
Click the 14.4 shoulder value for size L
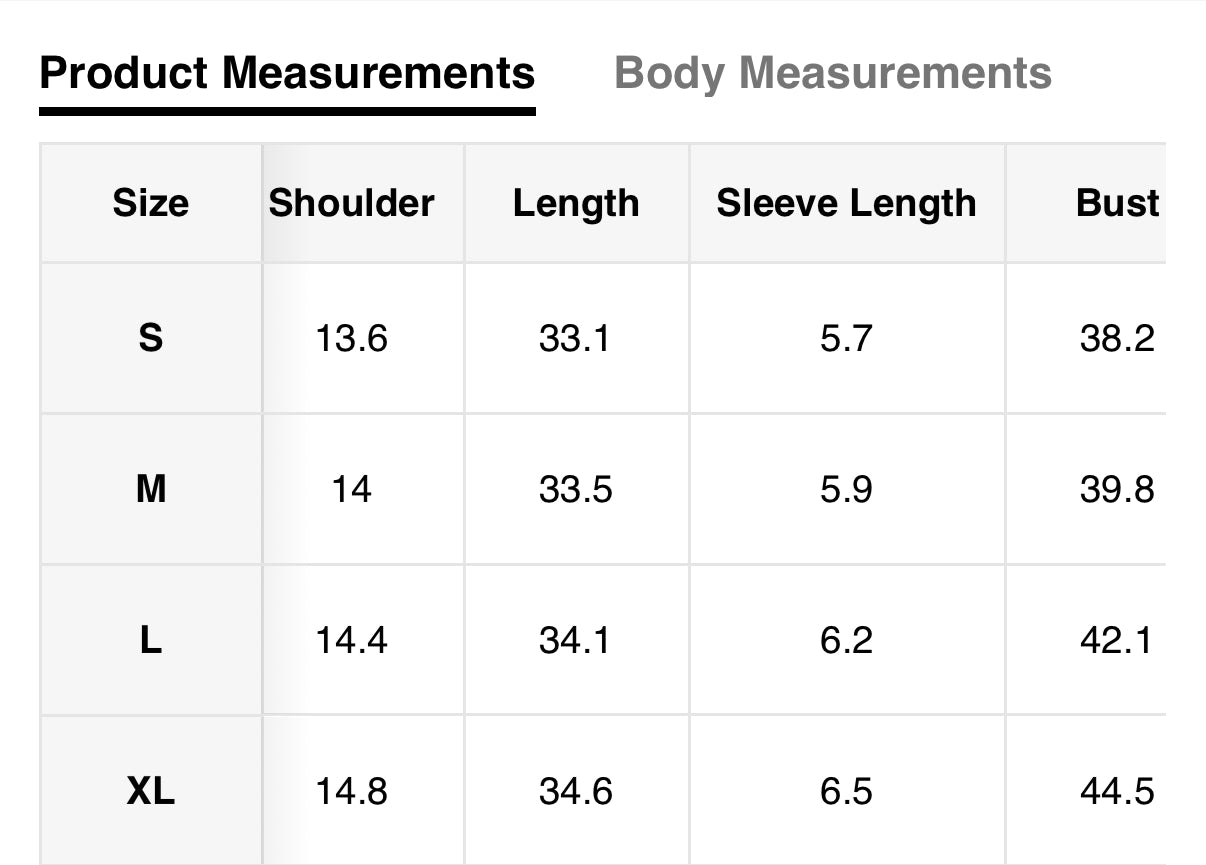(x=352, y=640)
